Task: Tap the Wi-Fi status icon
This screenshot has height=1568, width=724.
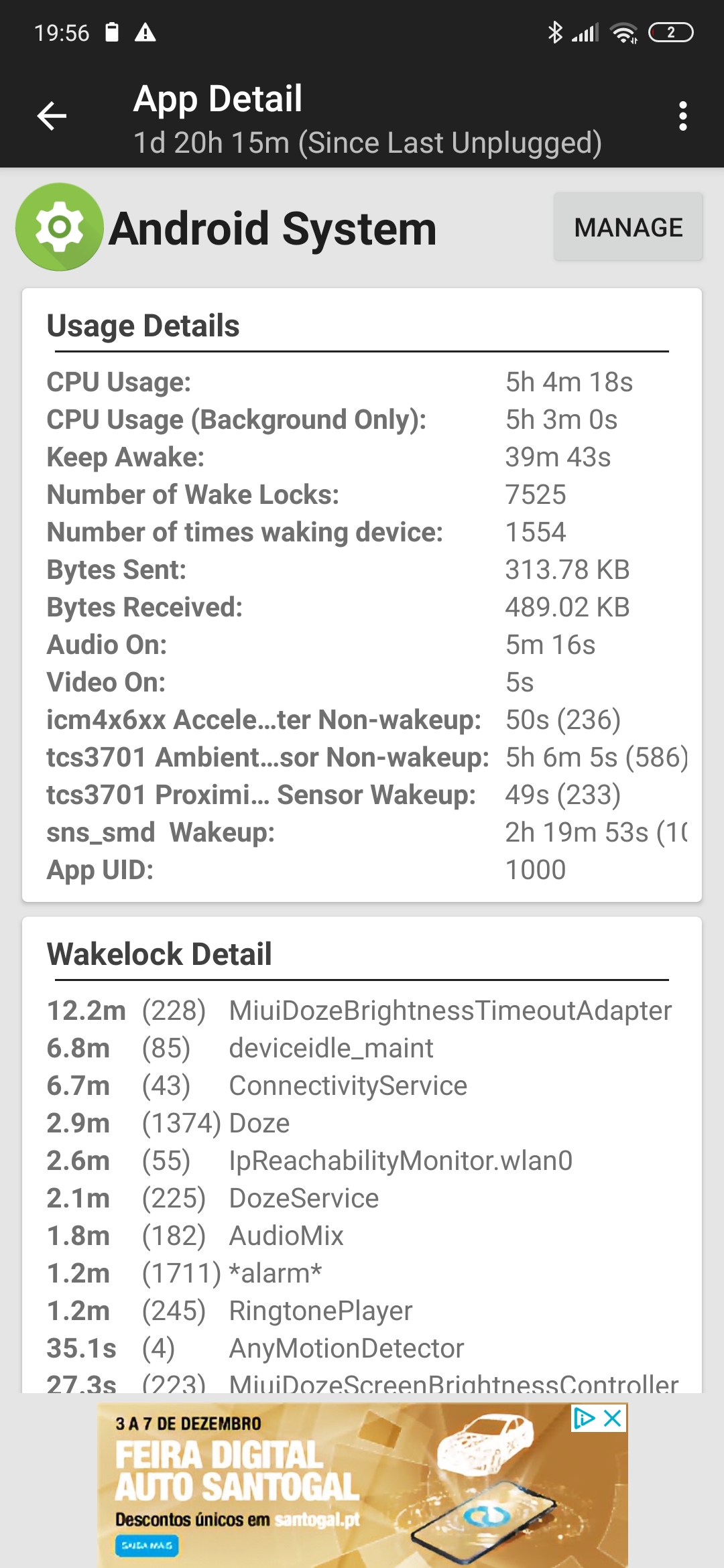Action: pos(624,32)
